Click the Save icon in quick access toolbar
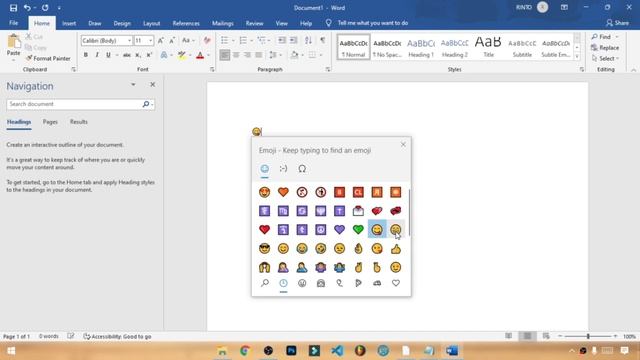 [x=13, y=8]
